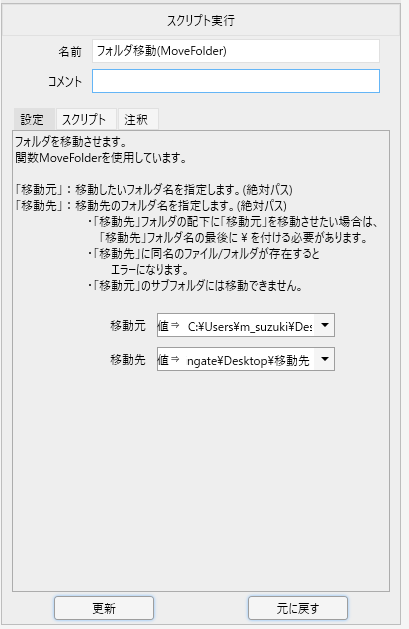Click the 名前 field containing フォルダ移動(MoveFolder)
The height and width of the screenshot is (629, 409).
(x=236, y=51)
